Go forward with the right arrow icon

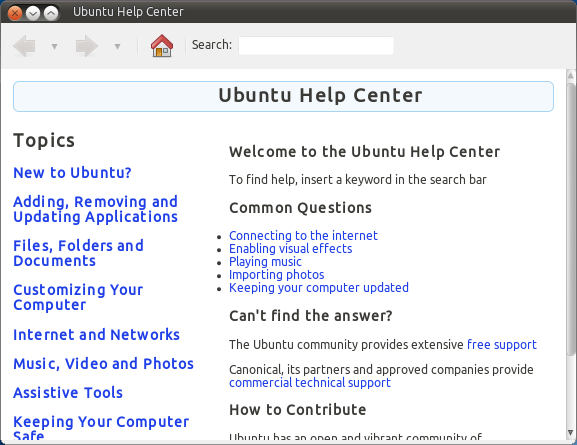coord(87,46)
